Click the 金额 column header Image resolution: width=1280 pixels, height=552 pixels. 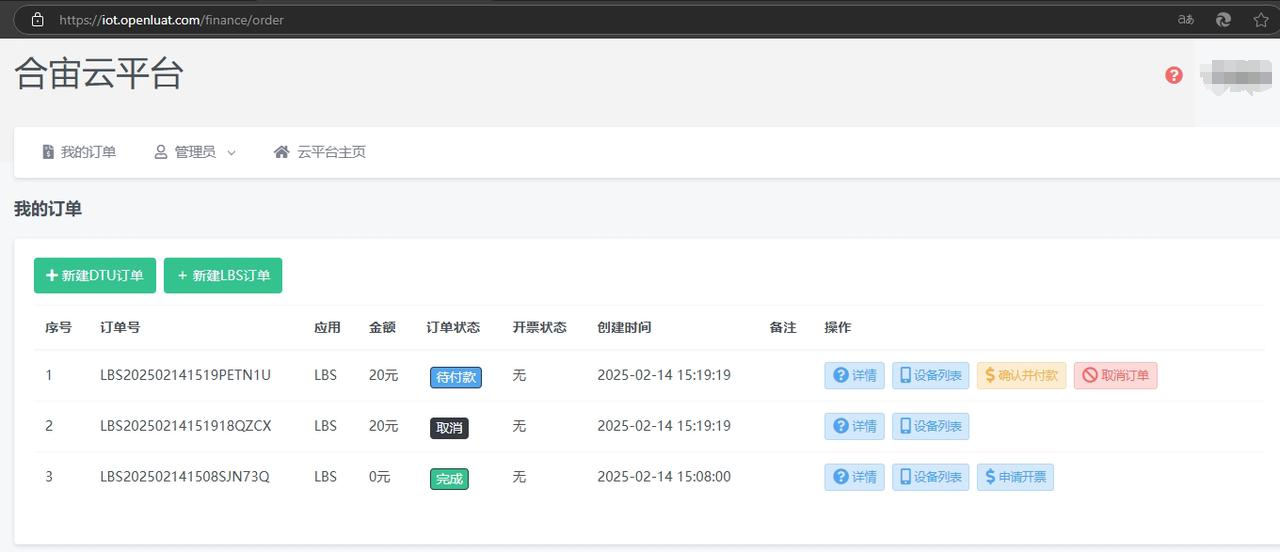click(382, 327)
